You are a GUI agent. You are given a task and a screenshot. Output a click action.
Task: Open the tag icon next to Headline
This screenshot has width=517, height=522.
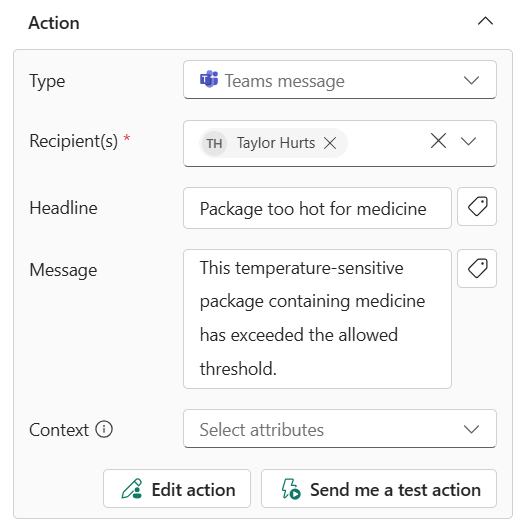point(477,207)
